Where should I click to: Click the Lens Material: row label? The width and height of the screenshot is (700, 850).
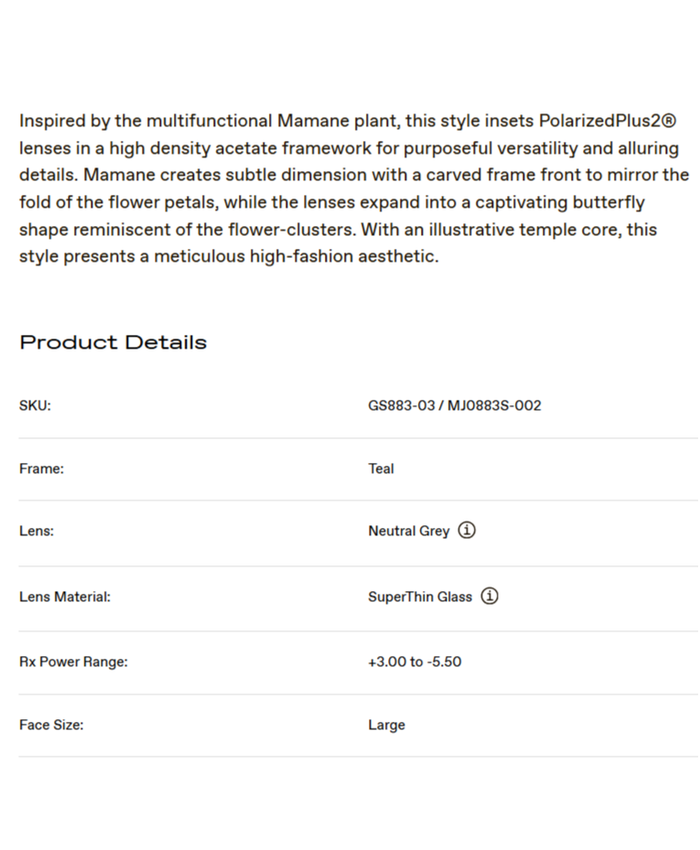(65, 597)
